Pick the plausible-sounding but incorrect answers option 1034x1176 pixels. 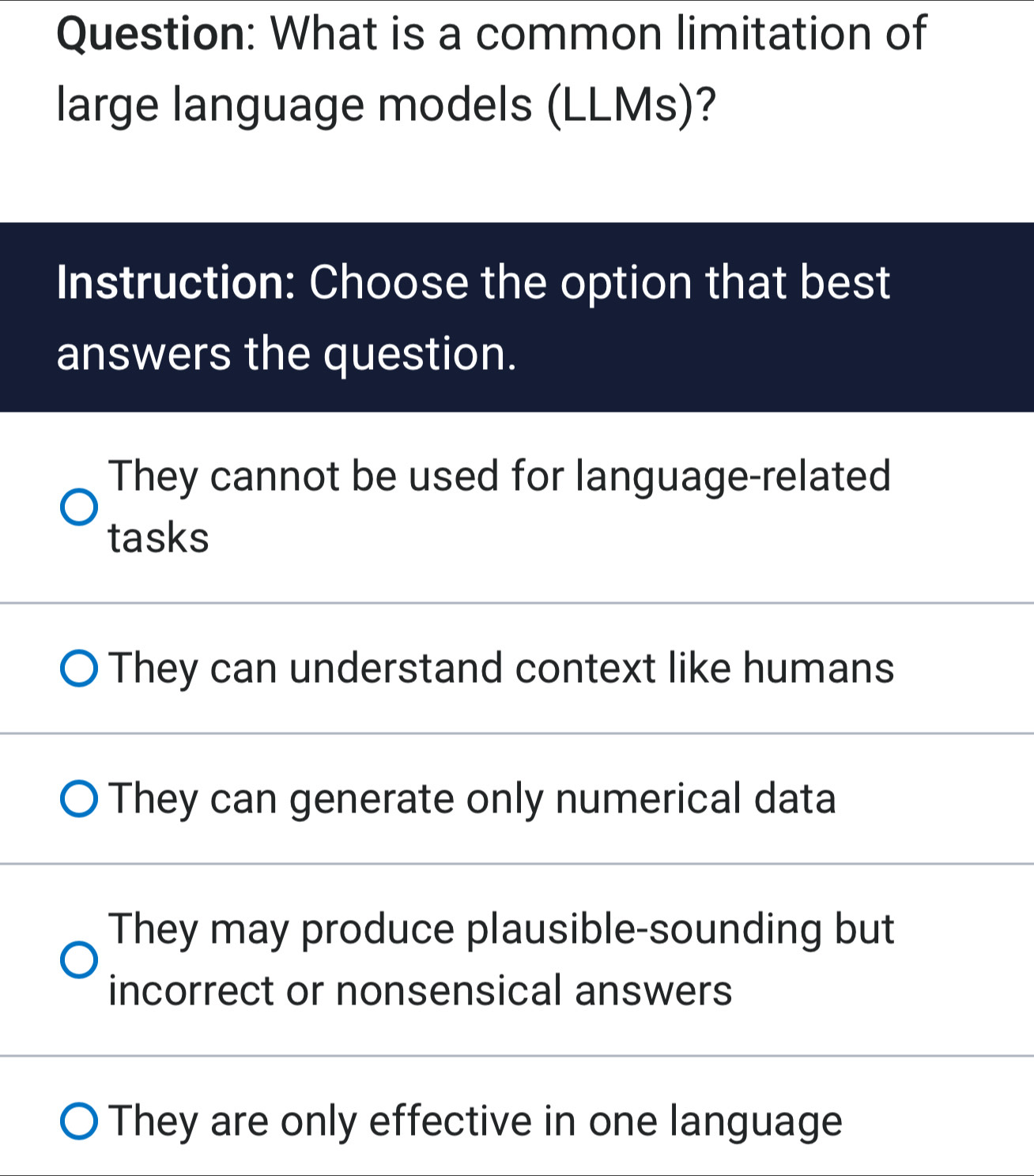tap(78, 960)
